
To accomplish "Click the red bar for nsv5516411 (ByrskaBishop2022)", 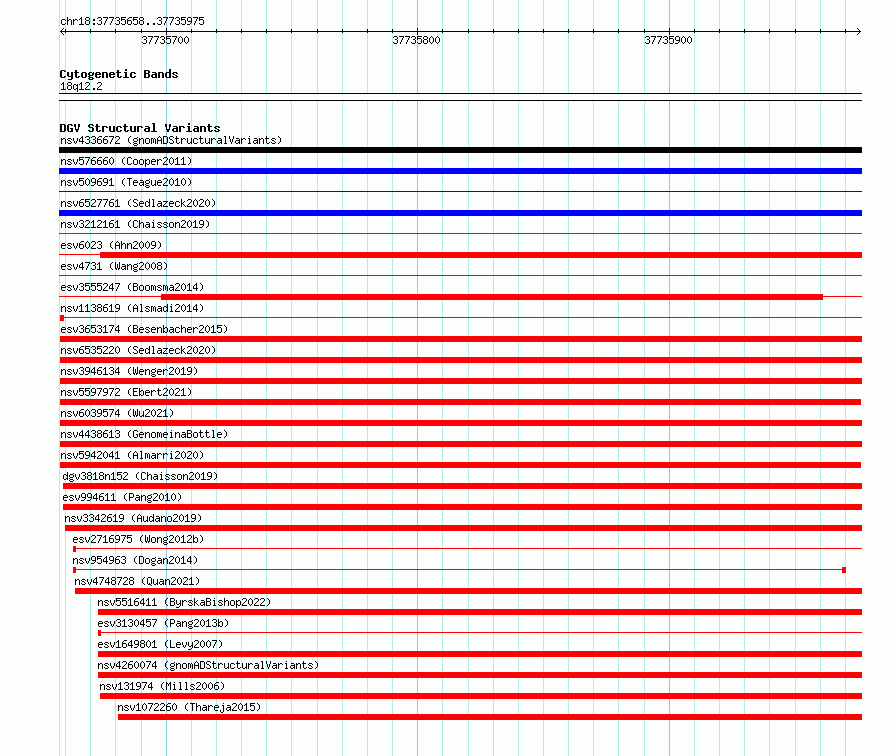I will [480, 612].
